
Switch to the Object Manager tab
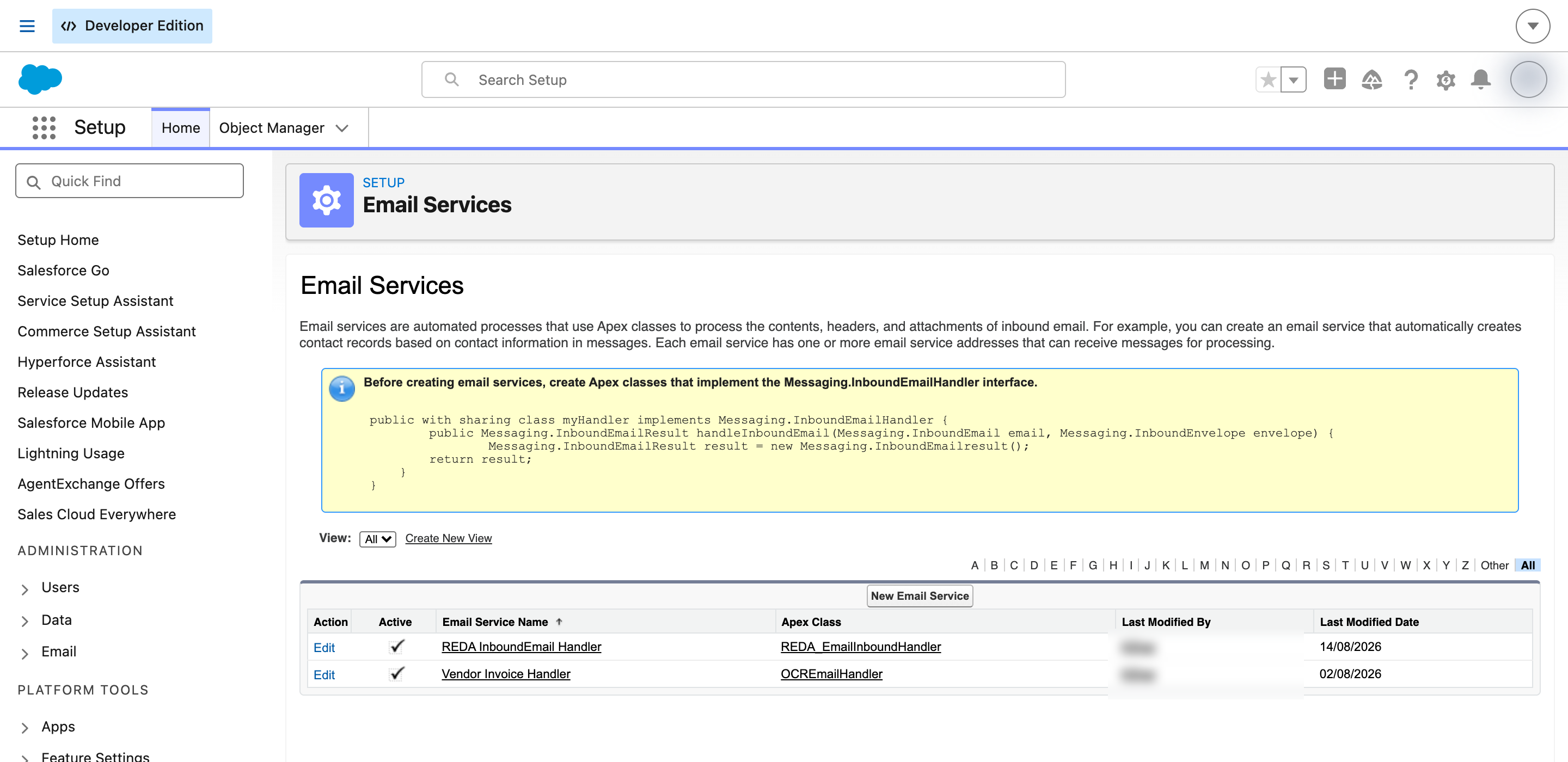point(272,128)
